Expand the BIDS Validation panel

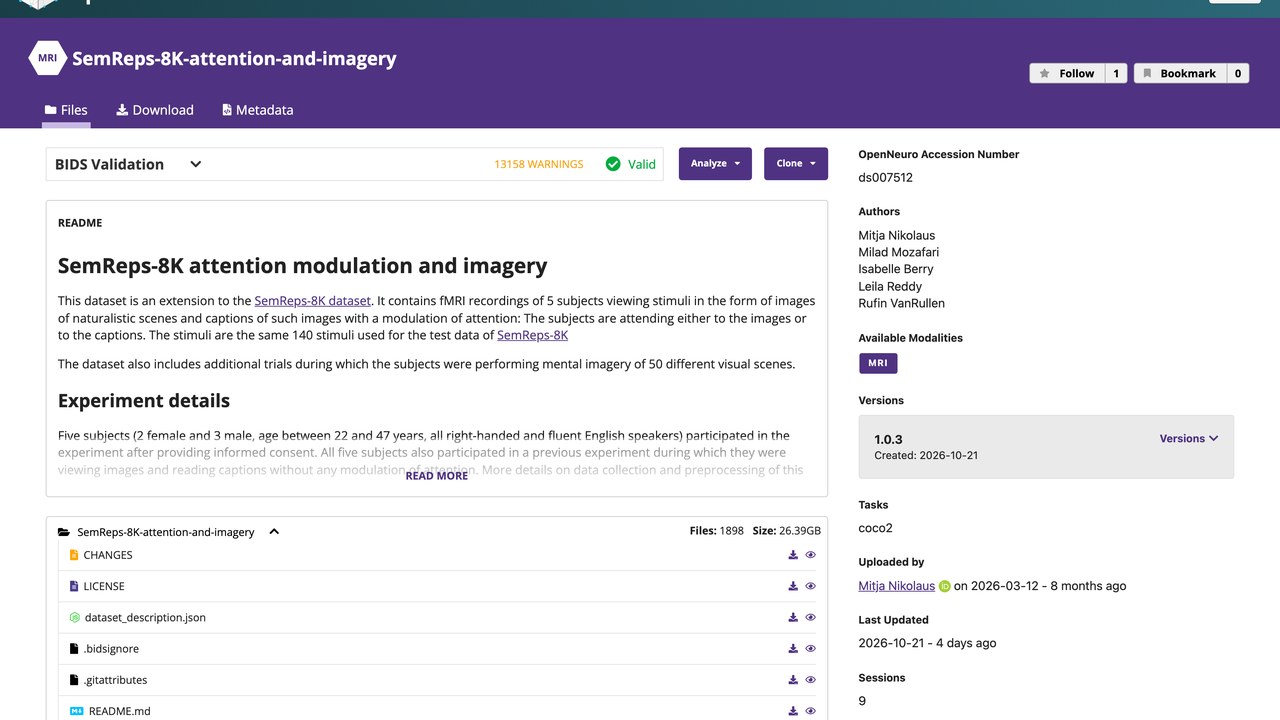(196, 164)
